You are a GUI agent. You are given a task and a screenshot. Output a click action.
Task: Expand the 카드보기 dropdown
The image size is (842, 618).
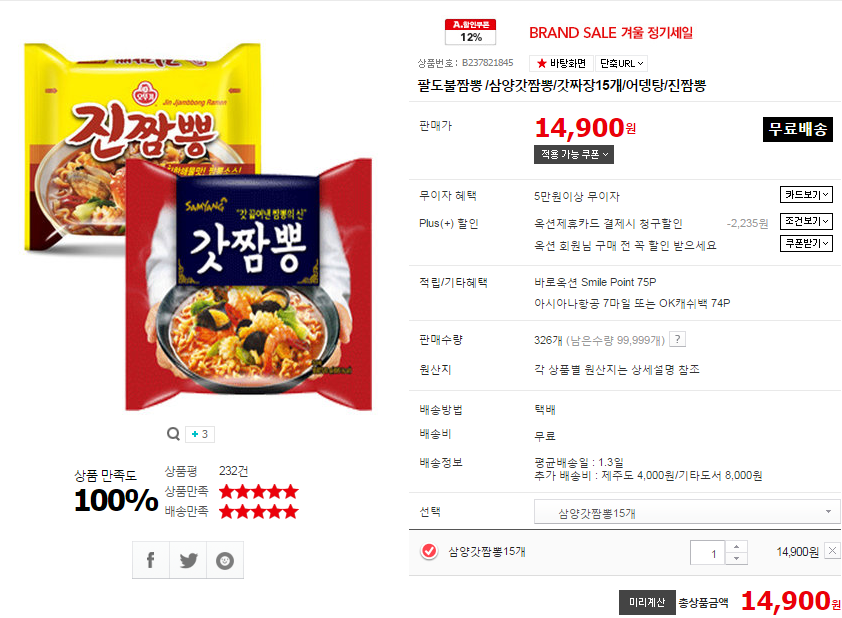point(806,194)
